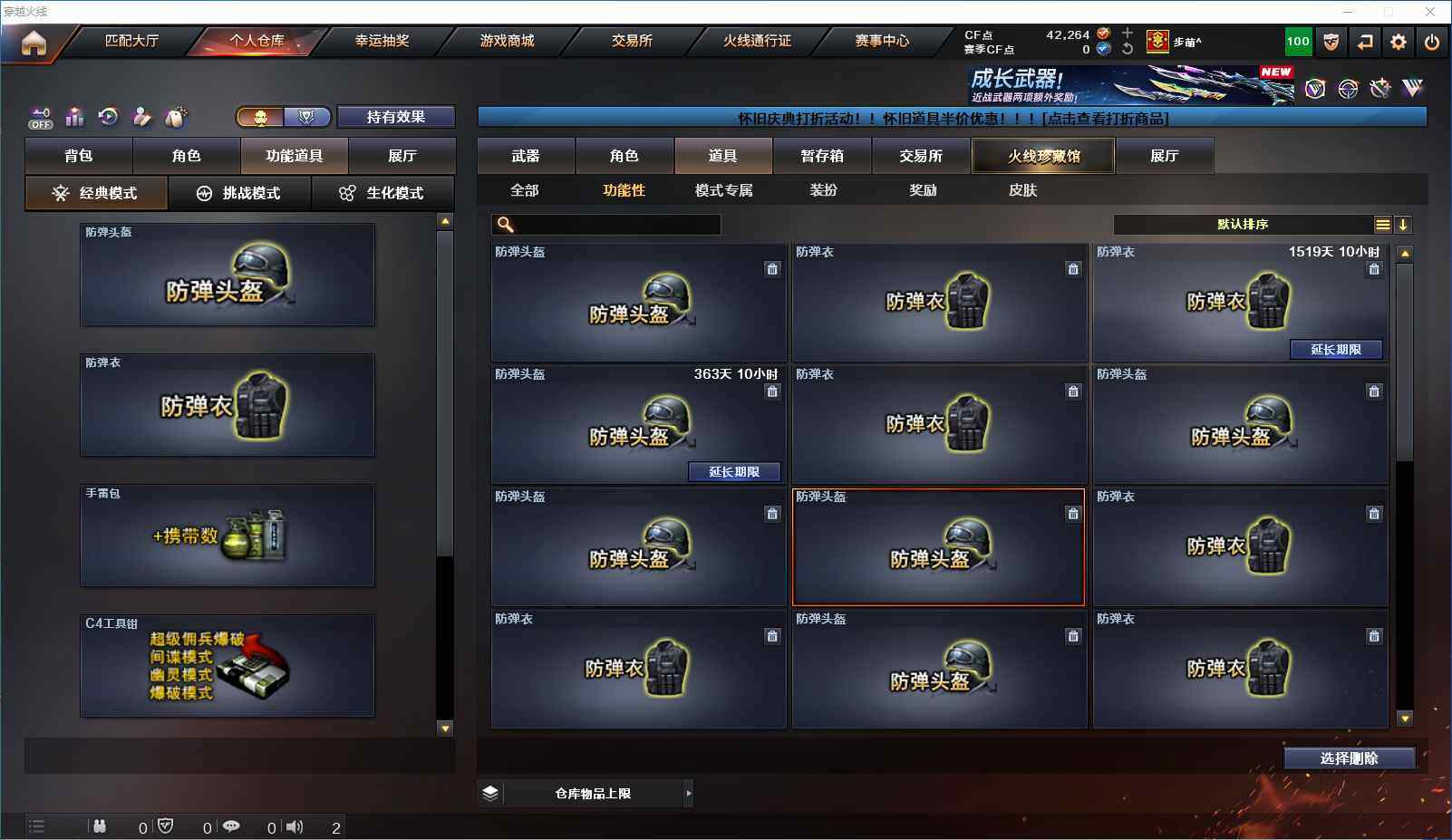Click 延长期限 on the 363天 helmet

(x=734, y=472)
